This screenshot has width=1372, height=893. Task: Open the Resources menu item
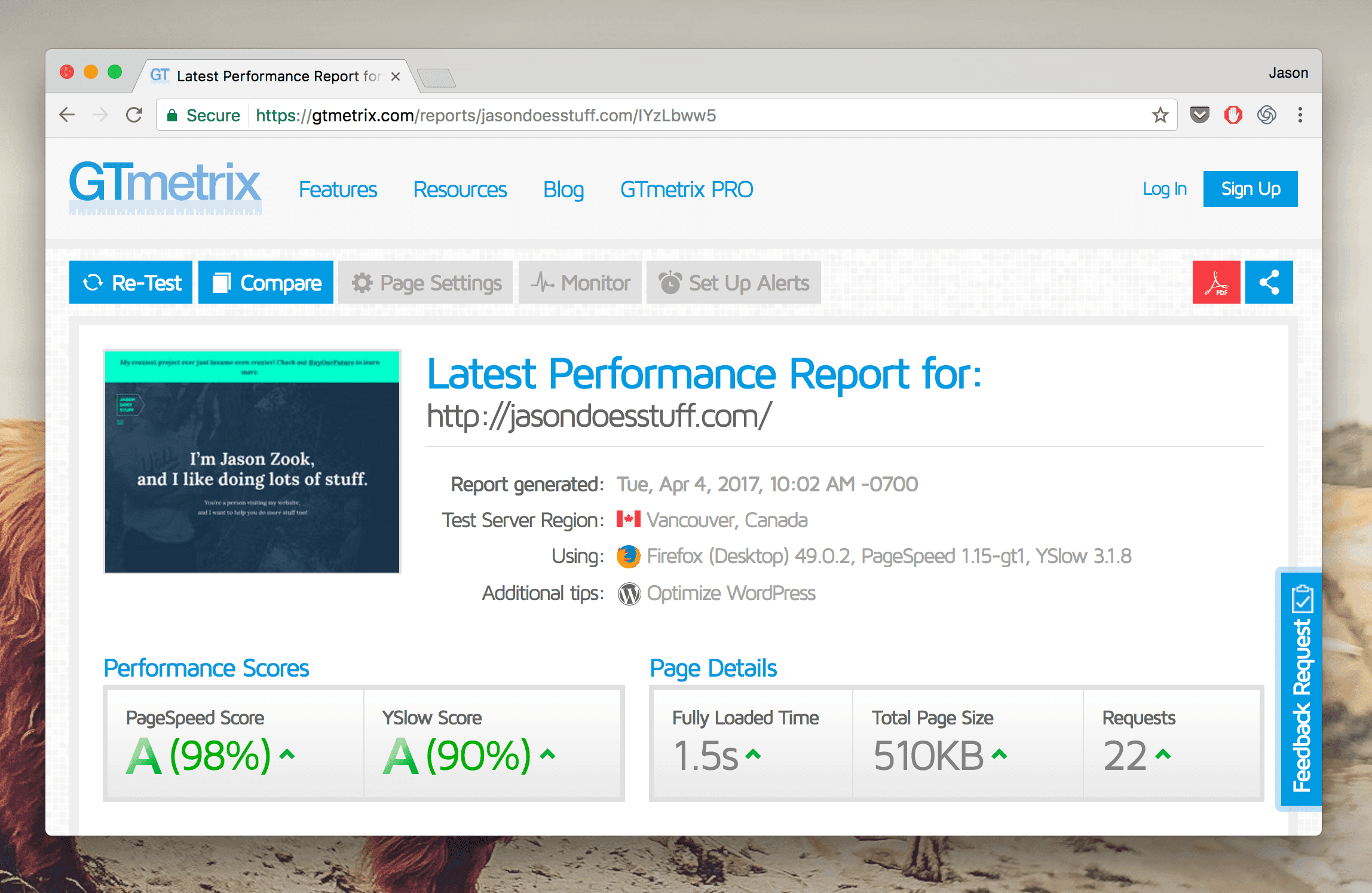(460, 189)
